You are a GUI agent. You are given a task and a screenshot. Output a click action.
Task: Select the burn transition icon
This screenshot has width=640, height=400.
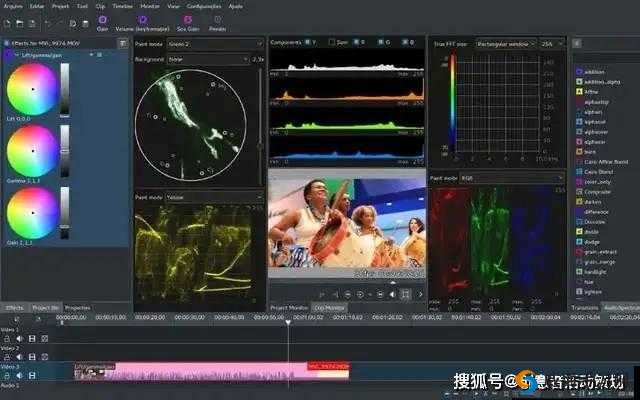[579, 151]
